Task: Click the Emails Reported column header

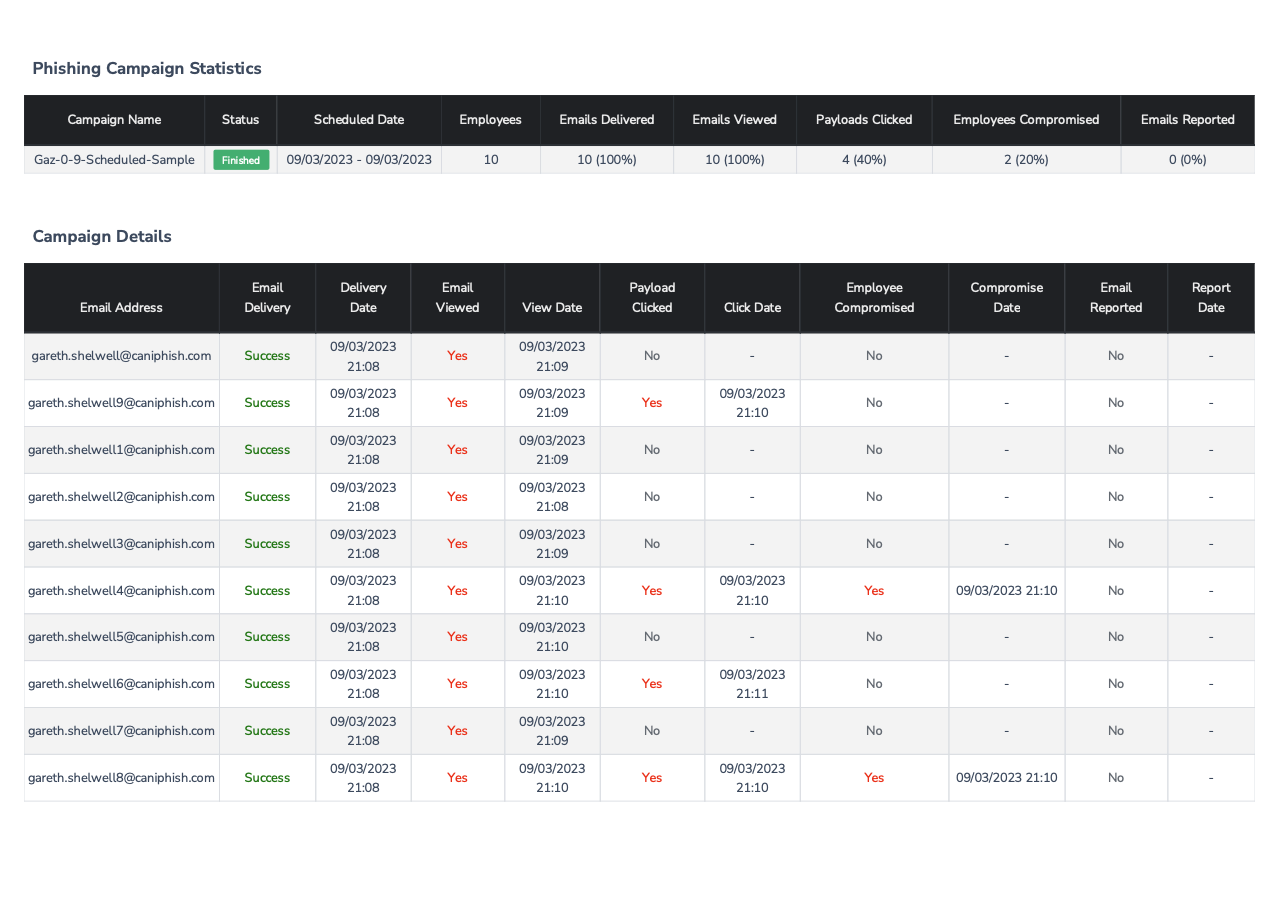Action: tap(1187, 120)
